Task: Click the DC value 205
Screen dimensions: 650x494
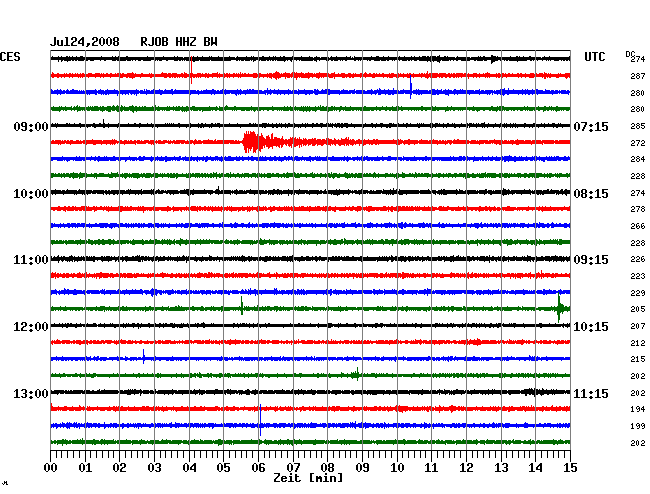Action: coord(638,309)
